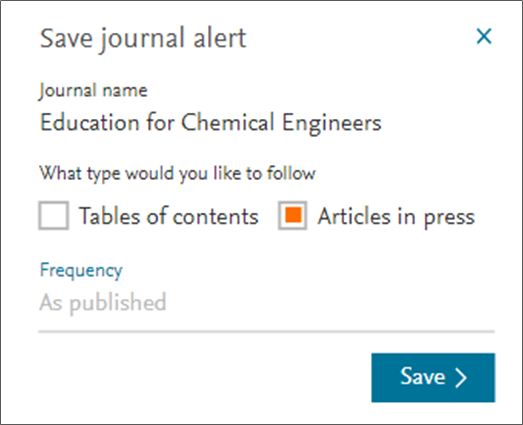Click the 'Journal name' label
Image resolution: width=523 pixels, height=425 pixels.
coord(93,90)
